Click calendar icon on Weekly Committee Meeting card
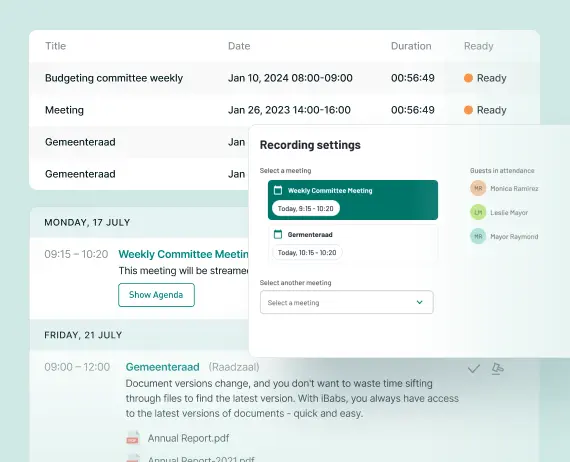 278,190
